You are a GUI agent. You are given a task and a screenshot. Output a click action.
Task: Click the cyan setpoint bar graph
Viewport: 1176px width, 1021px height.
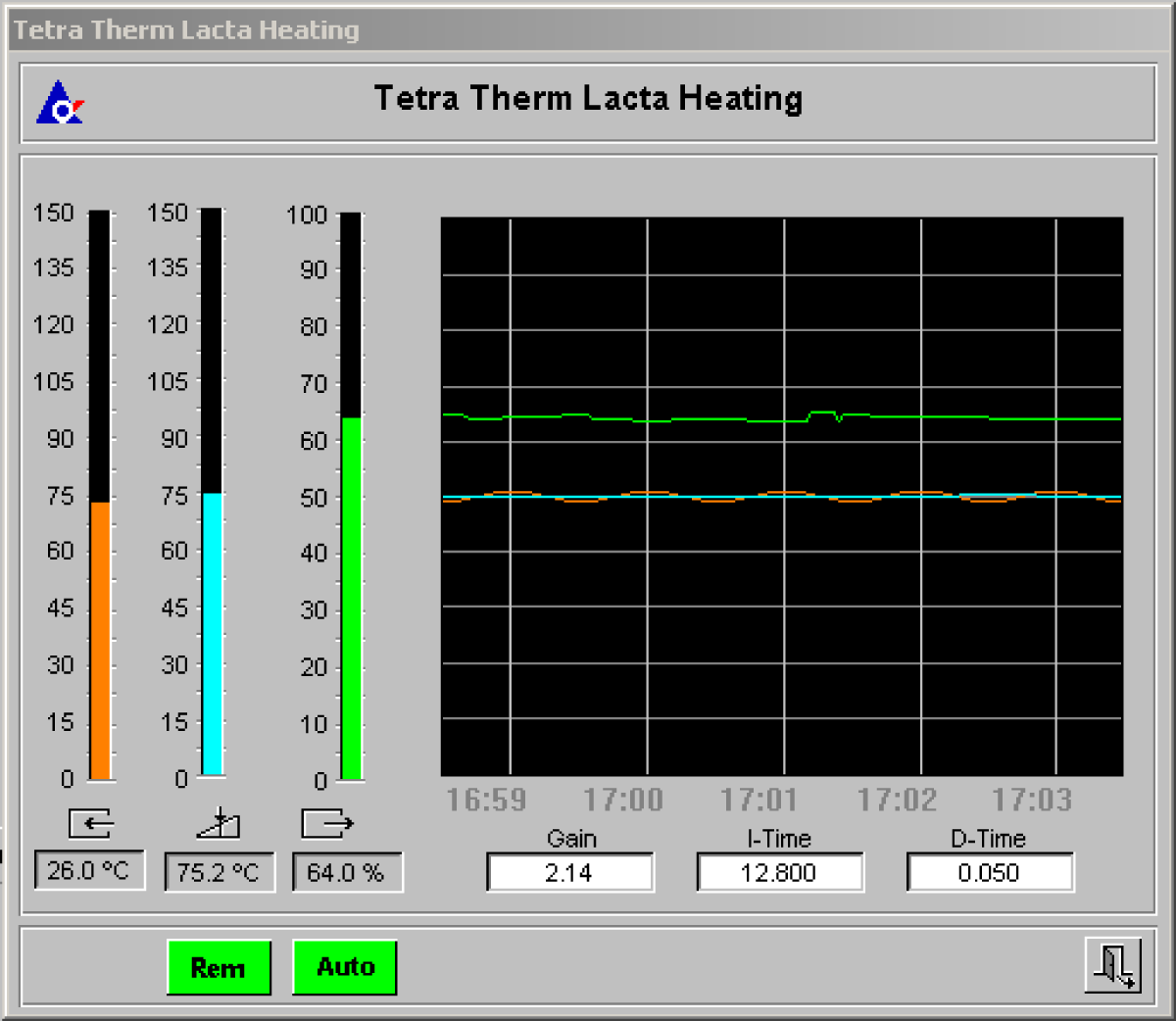212,633
